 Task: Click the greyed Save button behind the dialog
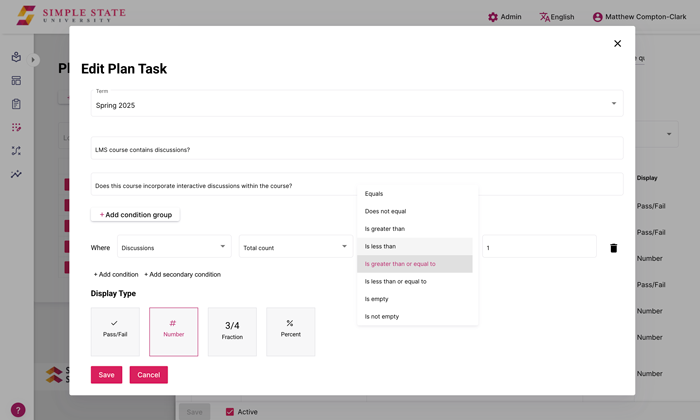click(194, 412)
